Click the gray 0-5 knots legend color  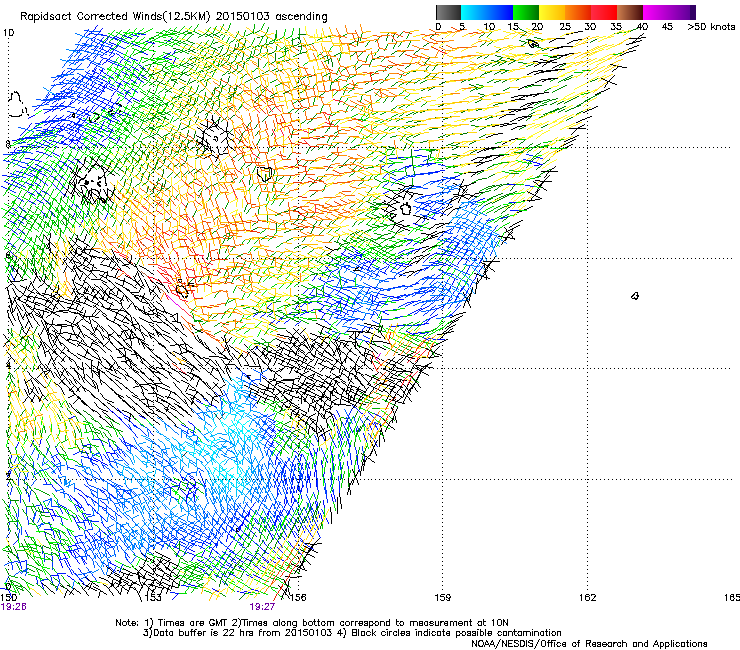tap(448, 12)
